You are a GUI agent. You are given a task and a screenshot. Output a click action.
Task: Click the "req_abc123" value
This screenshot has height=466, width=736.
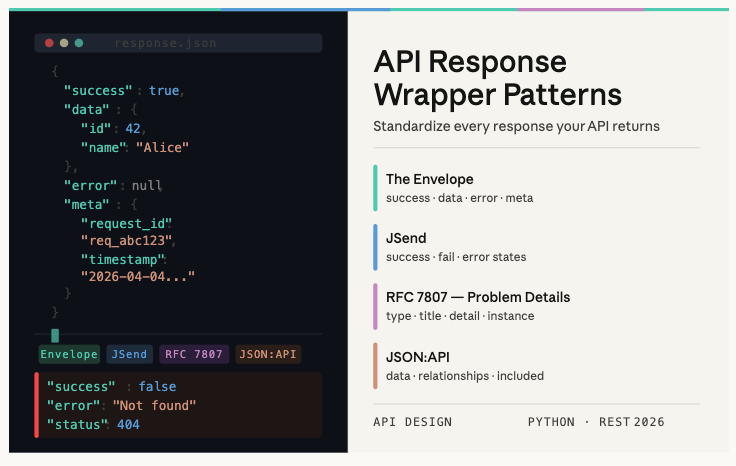click(x=126, y=240)
